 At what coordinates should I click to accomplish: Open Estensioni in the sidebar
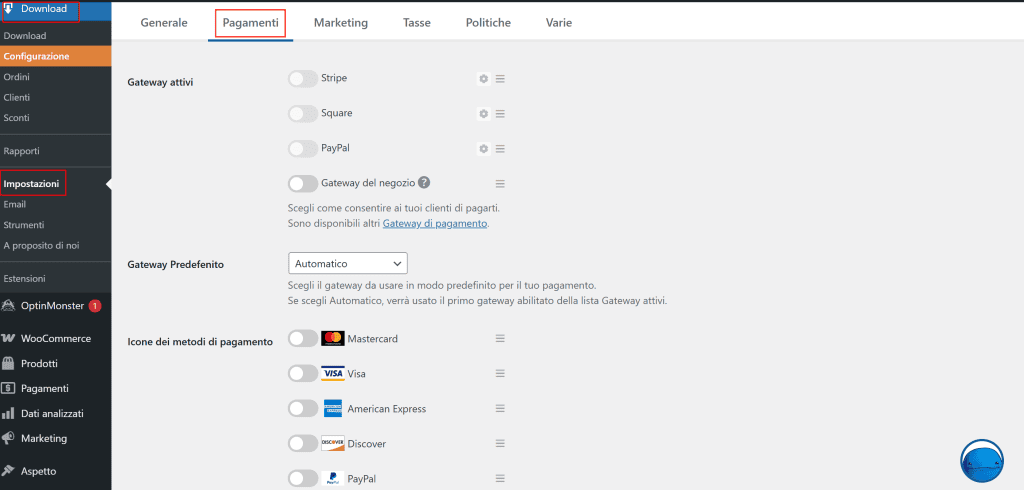[24, 278]
